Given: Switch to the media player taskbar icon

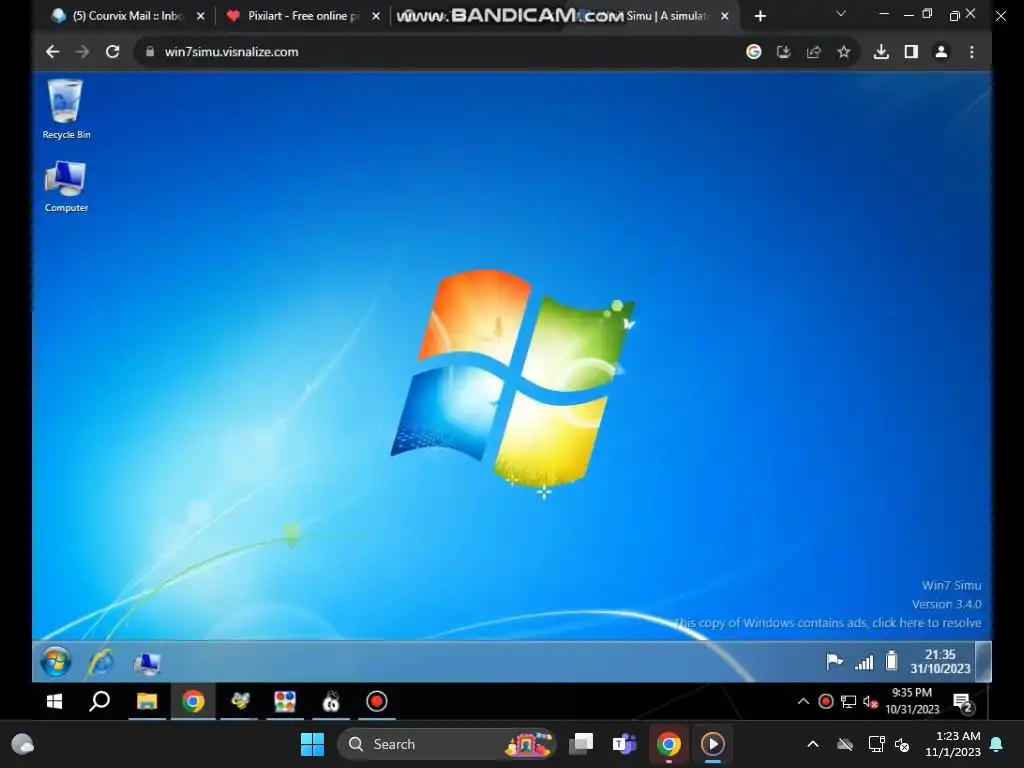Looking at the screenshot, I should [x=712, y=744].
